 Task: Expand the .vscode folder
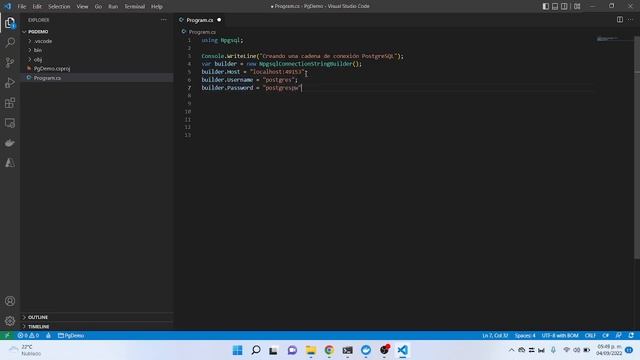(x=43, y=41)
